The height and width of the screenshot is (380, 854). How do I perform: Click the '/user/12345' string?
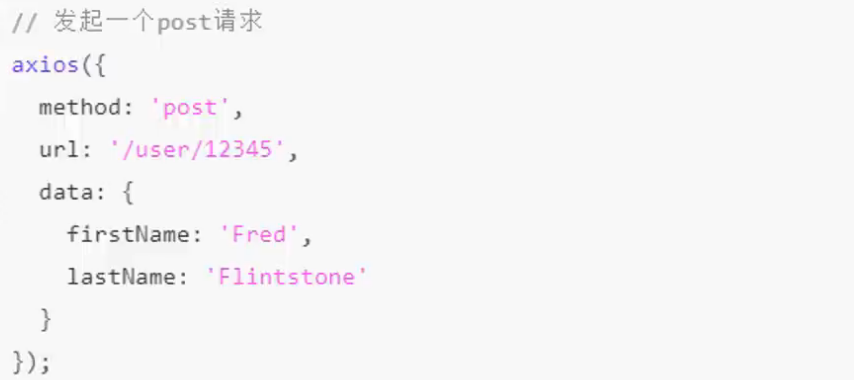(197, 150)
